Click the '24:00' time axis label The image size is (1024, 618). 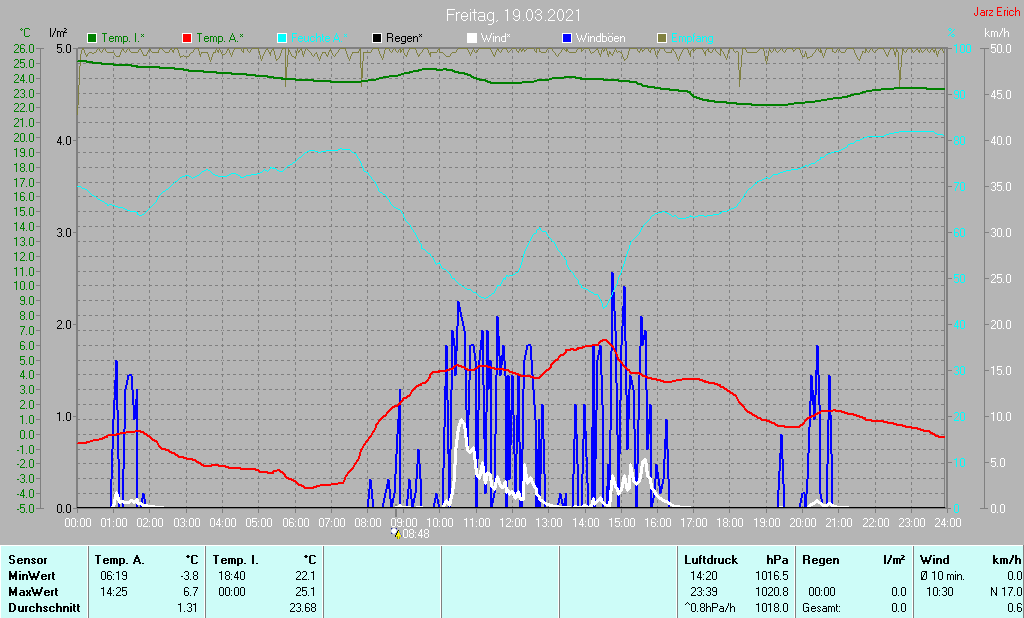click(x=948, y=523)
